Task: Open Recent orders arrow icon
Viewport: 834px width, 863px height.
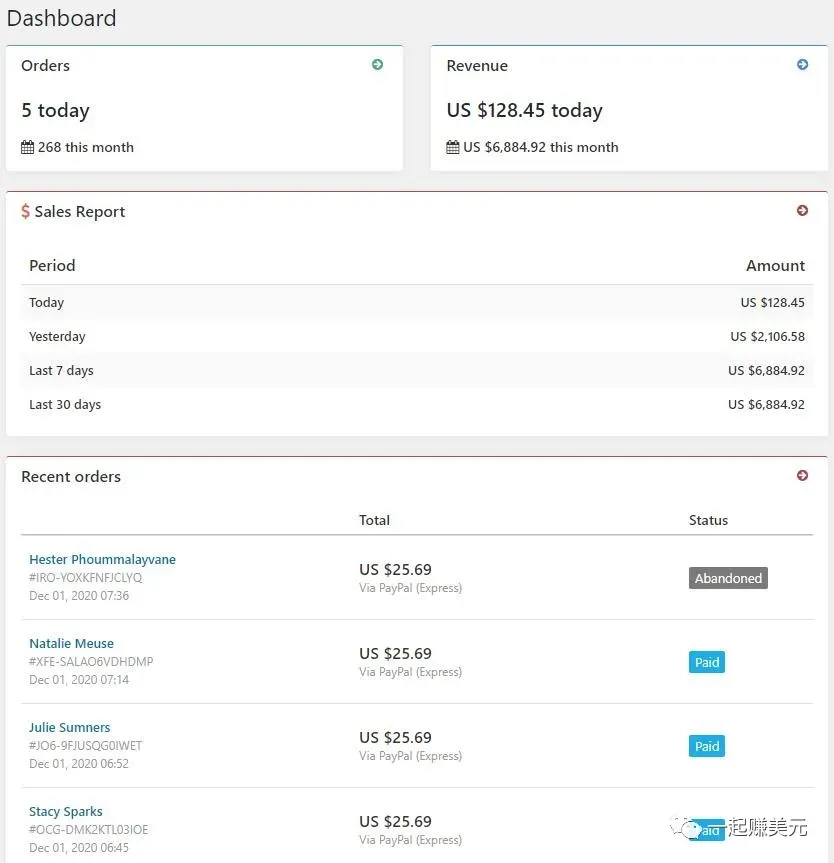Action: pyautogui.click(x=802, y=476)
